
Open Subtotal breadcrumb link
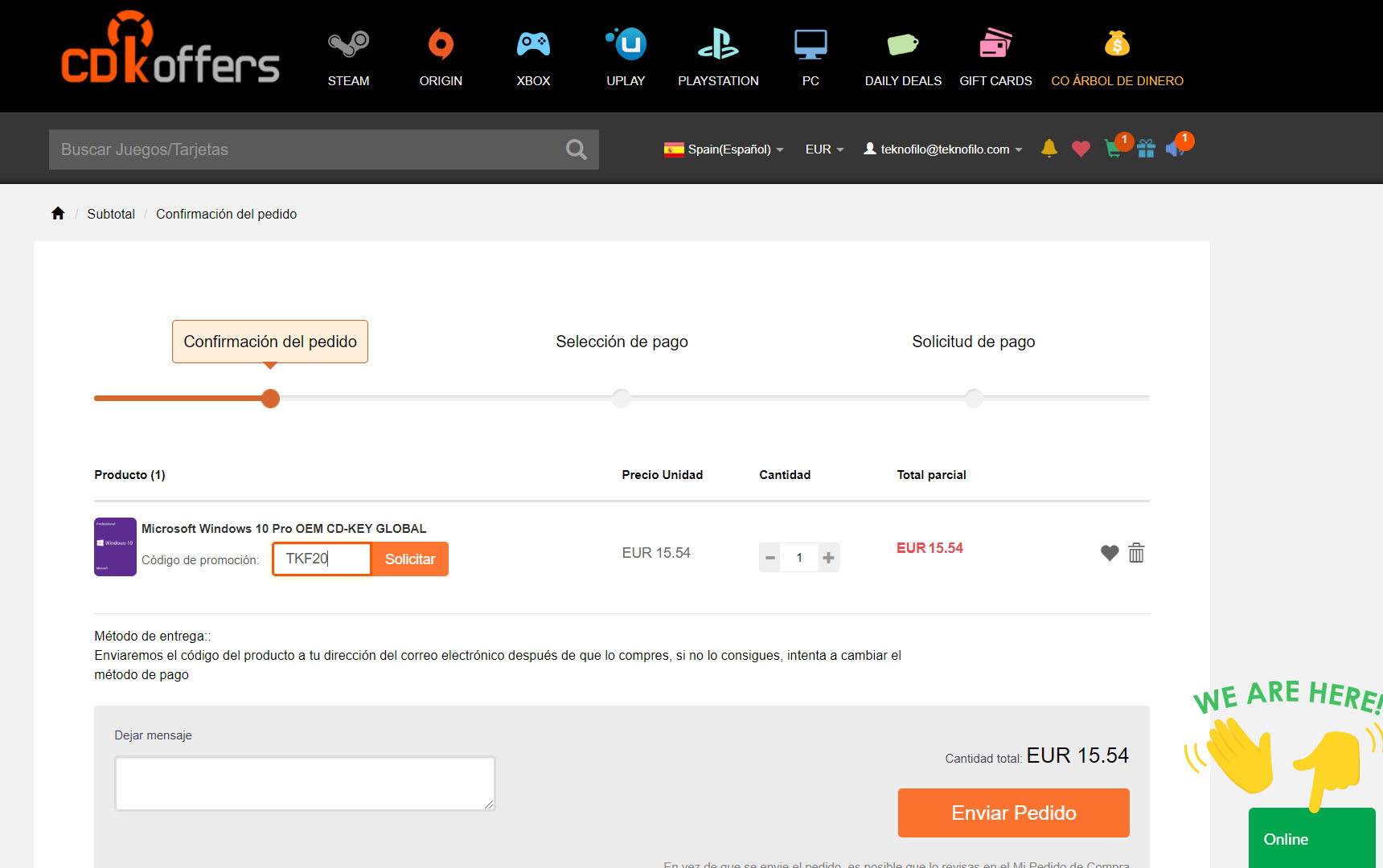(111, 214)
